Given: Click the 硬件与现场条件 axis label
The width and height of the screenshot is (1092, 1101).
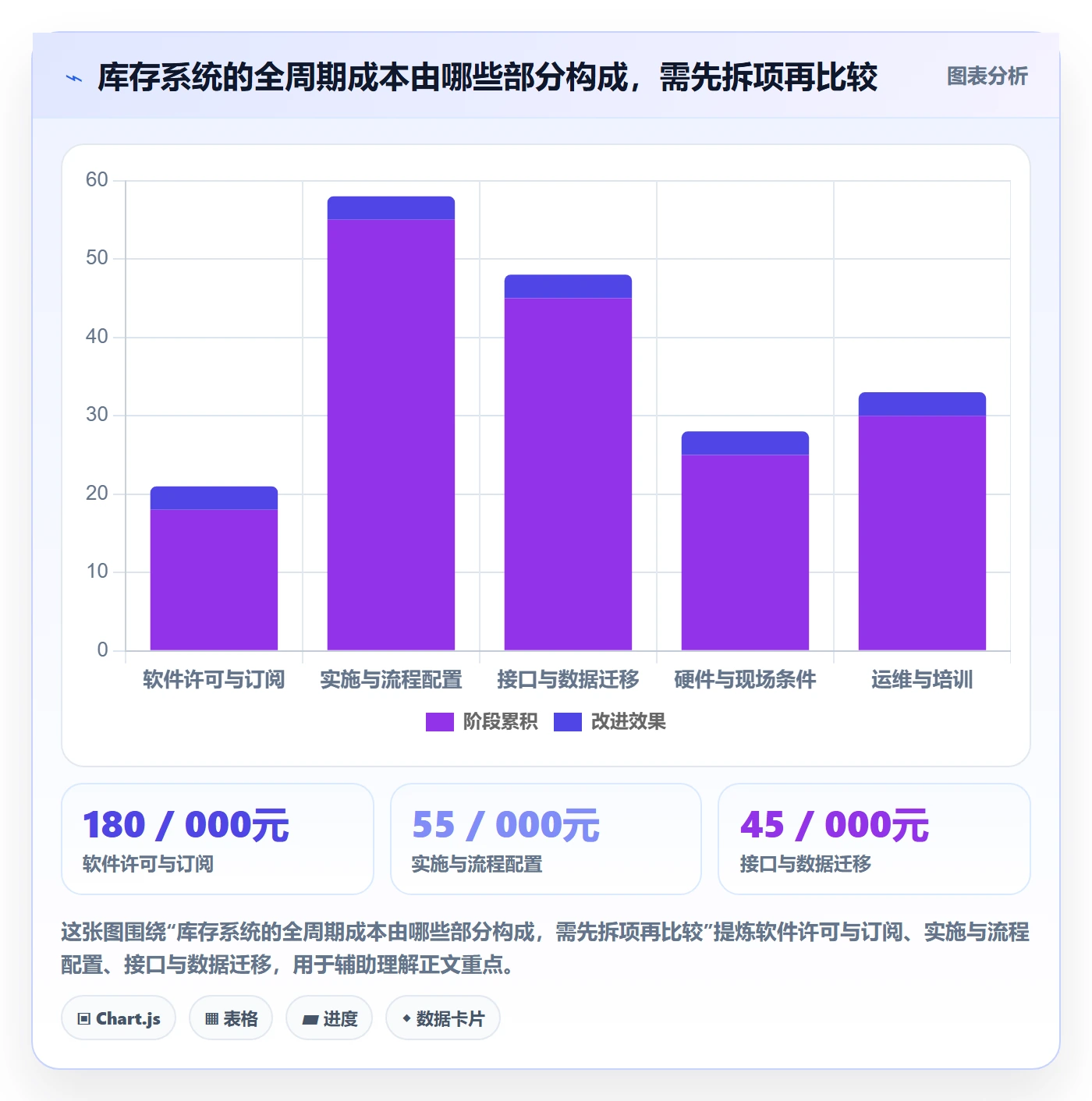Looking at the screenshot, I should pyautogui.click(x=745, y=680).
